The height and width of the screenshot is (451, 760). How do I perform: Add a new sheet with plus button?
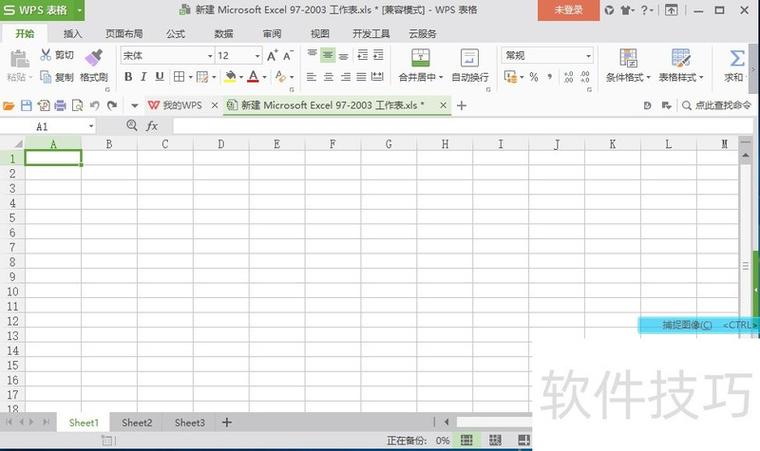coord(226,423)
